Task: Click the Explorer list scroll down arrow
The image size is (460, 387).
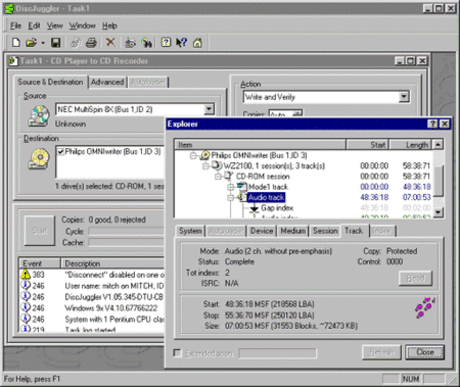Action: click(438, 211)
